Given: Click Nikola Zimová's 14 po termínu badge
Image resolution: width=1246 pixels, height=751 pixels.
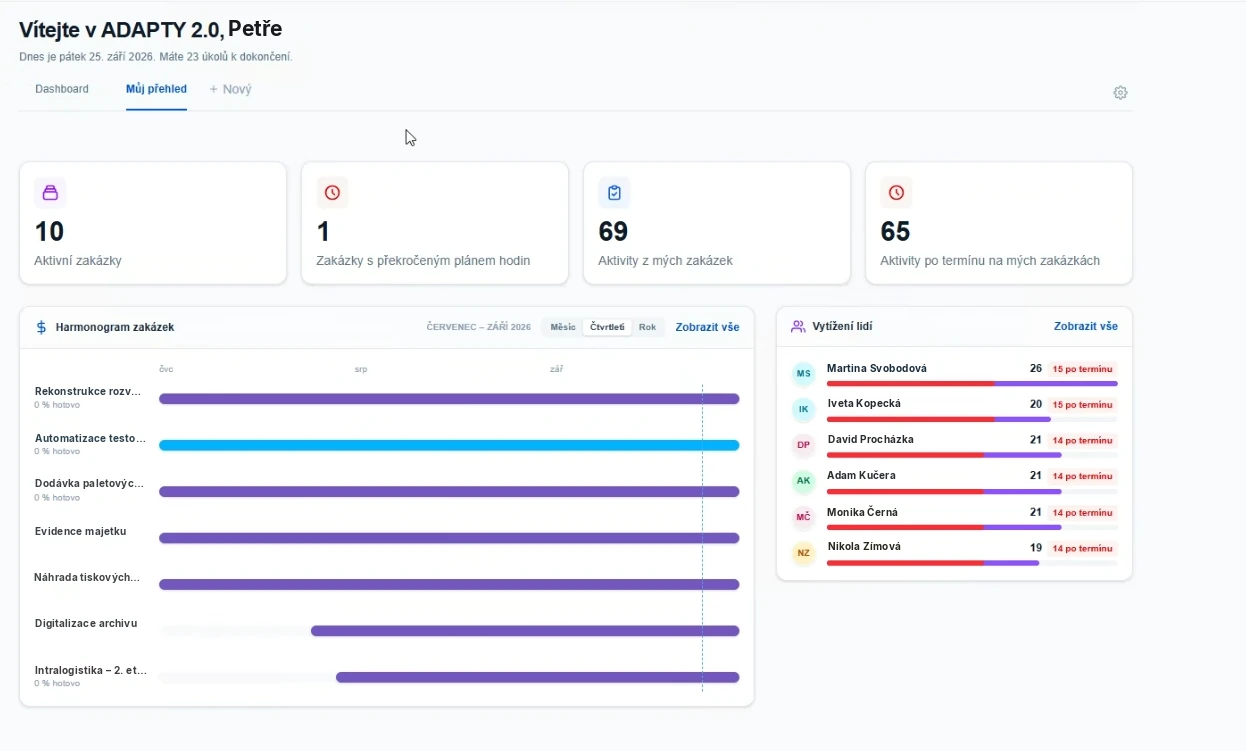Looking at the screenshot, I should coord(1082,548).
